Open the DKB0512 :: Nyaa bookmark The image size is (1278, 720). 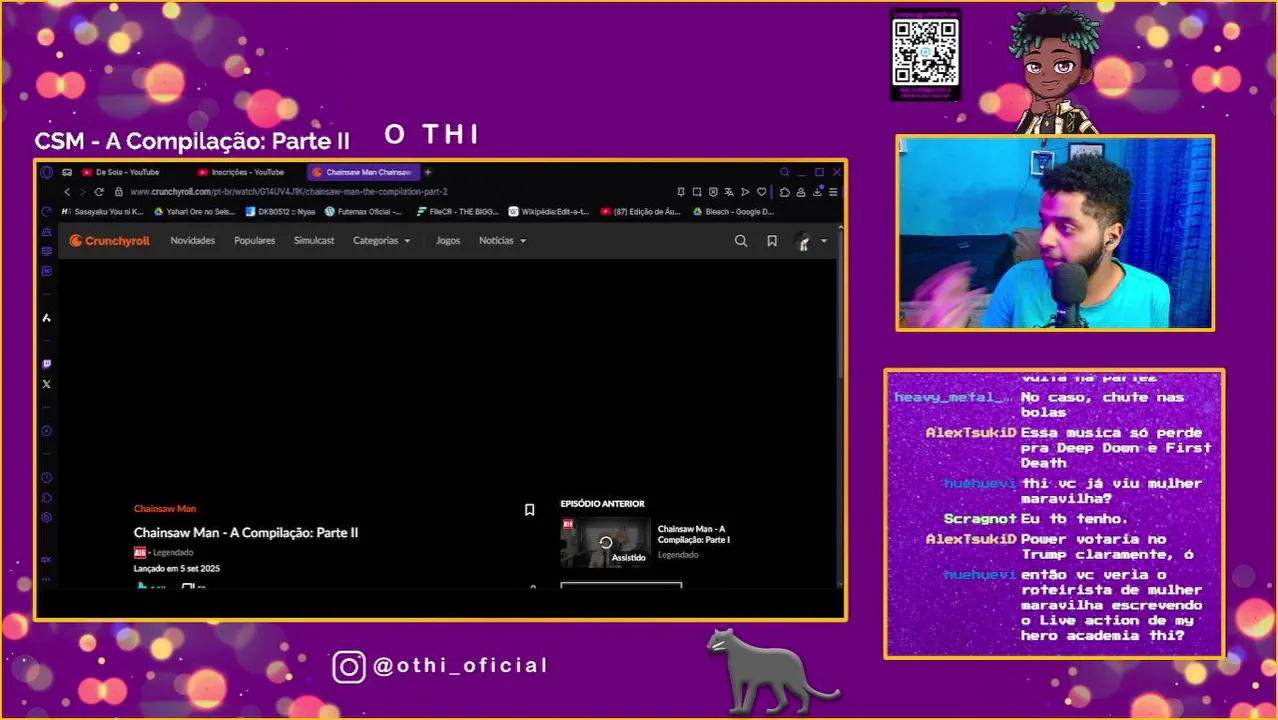pos(280,212)
